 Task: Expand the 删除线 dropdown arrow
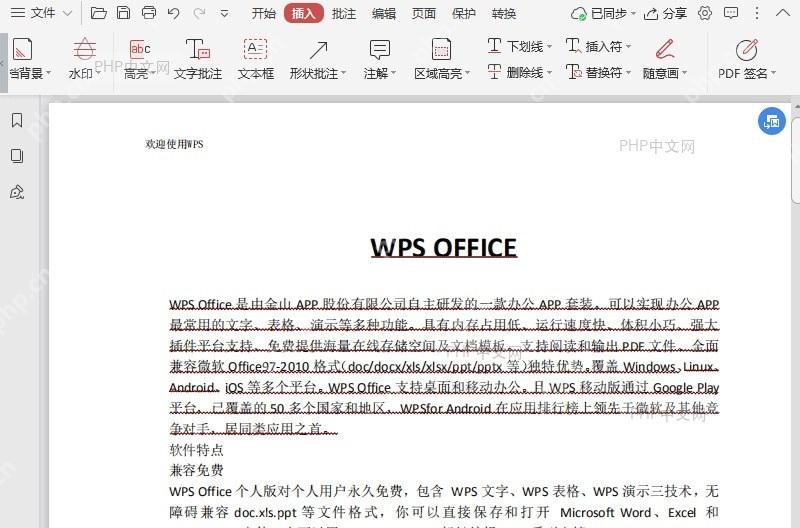click(x=549, y=73)
